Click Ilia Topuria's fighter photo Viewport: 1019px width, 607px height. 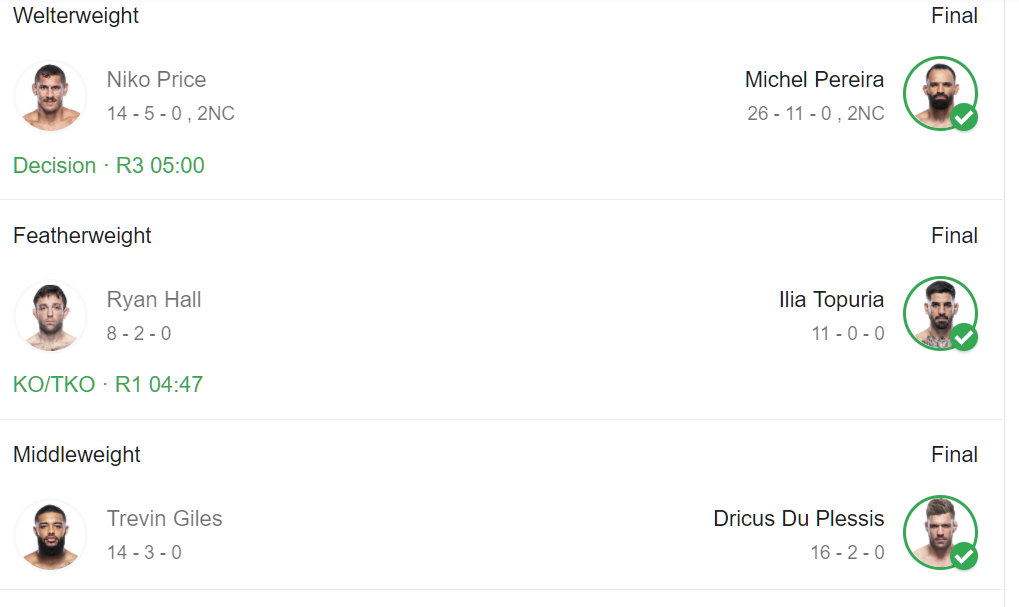tap(938, 312)
